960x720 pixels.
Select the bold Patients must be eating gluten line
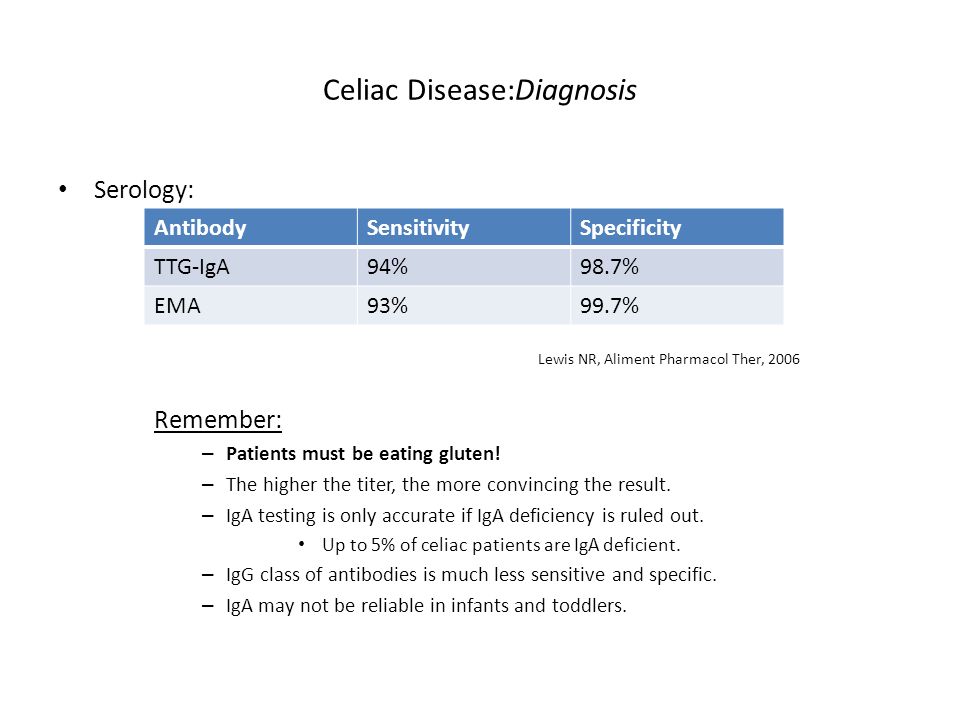click(x=363, y=454)
